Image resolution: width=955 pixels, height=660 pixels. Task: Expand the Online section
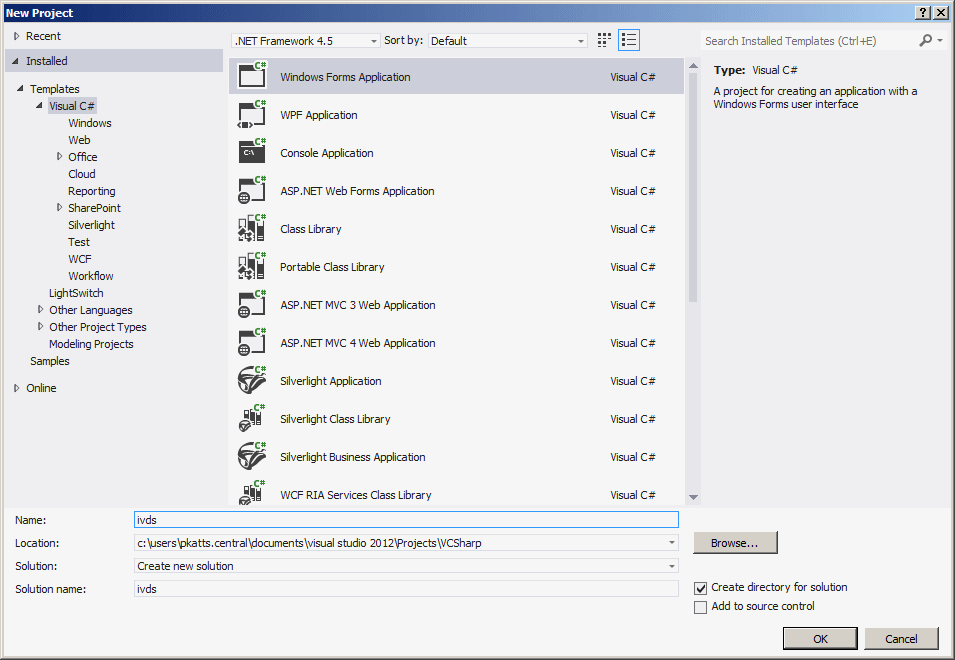[x=16, y=388]
